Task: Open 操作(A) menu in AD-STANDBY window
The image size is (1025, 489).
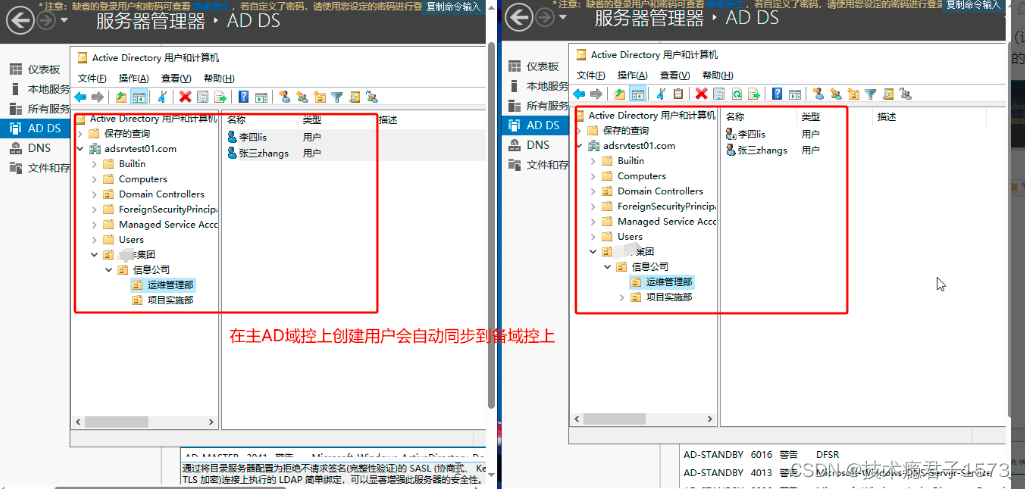Action: pos(632,75)
